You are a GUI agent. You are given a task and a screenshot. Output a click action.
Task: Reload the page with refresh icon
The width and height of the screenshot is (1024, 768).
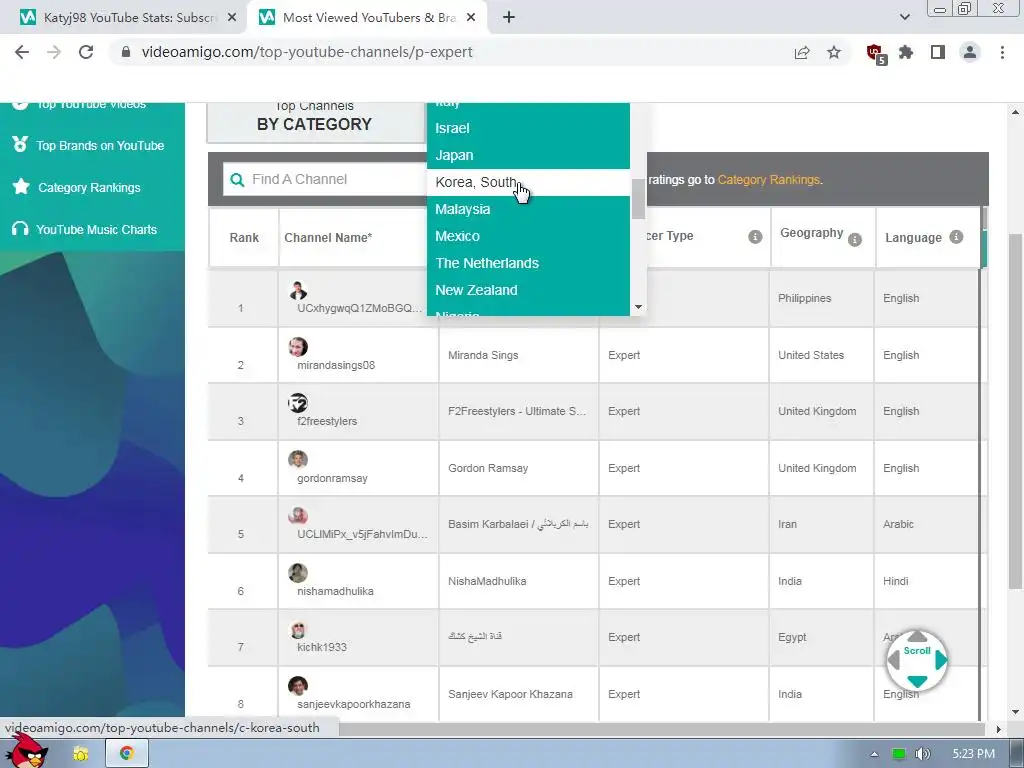point(86,52)
